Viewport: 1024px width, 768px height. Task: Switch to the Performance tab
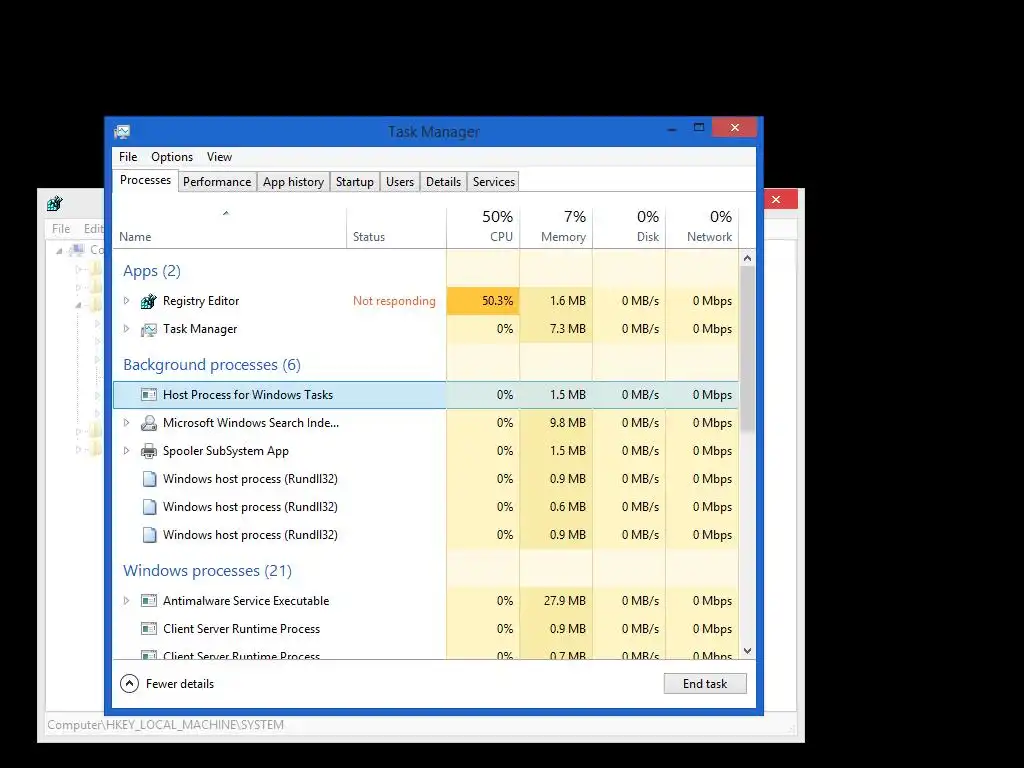pos(217,182)
